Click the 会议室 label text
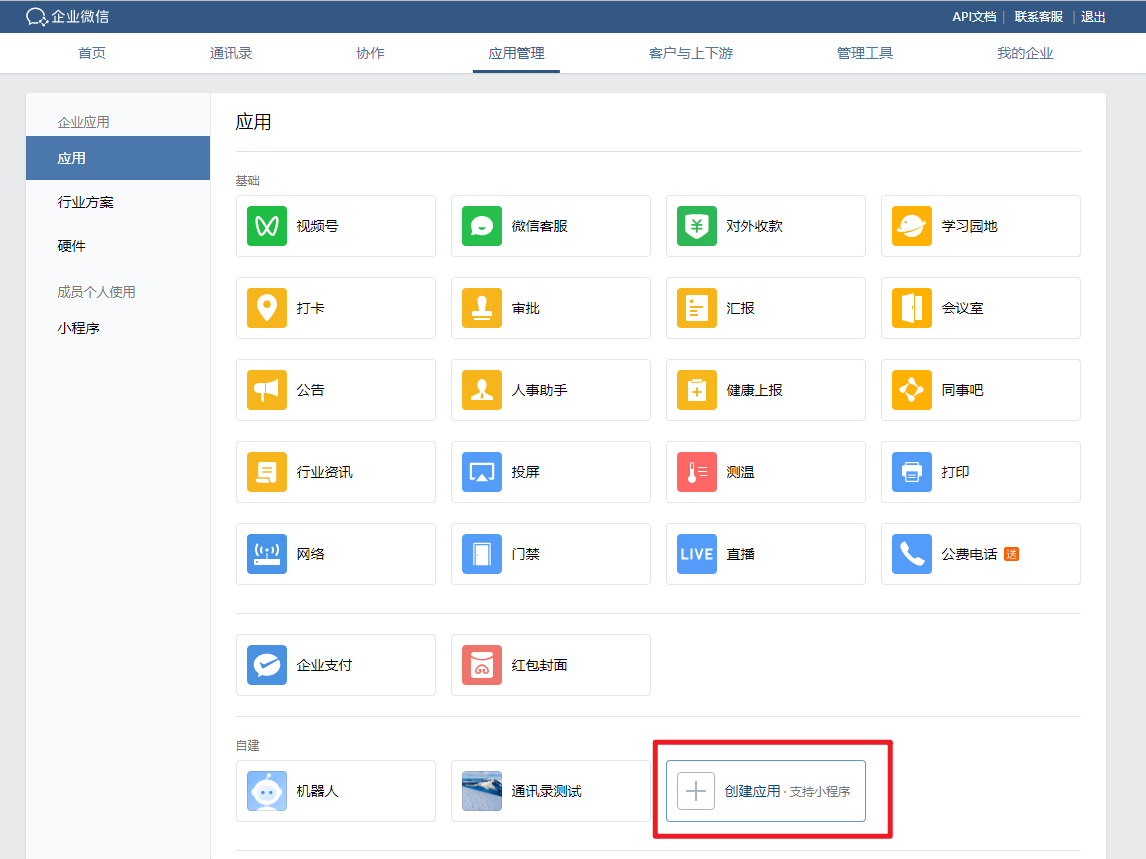 click(x=962, y=308)
